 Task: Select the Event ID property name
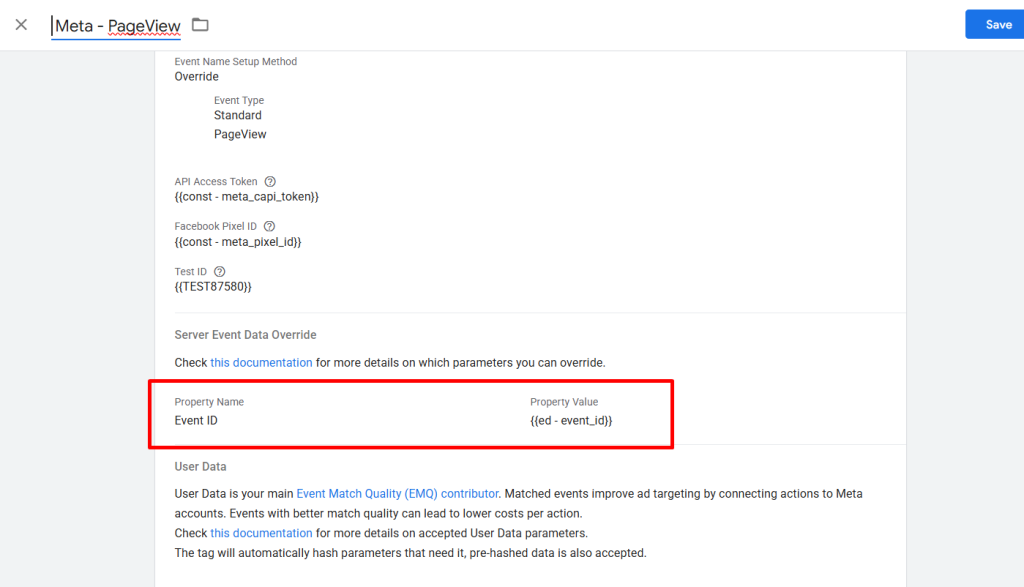(x=196, y=420)
